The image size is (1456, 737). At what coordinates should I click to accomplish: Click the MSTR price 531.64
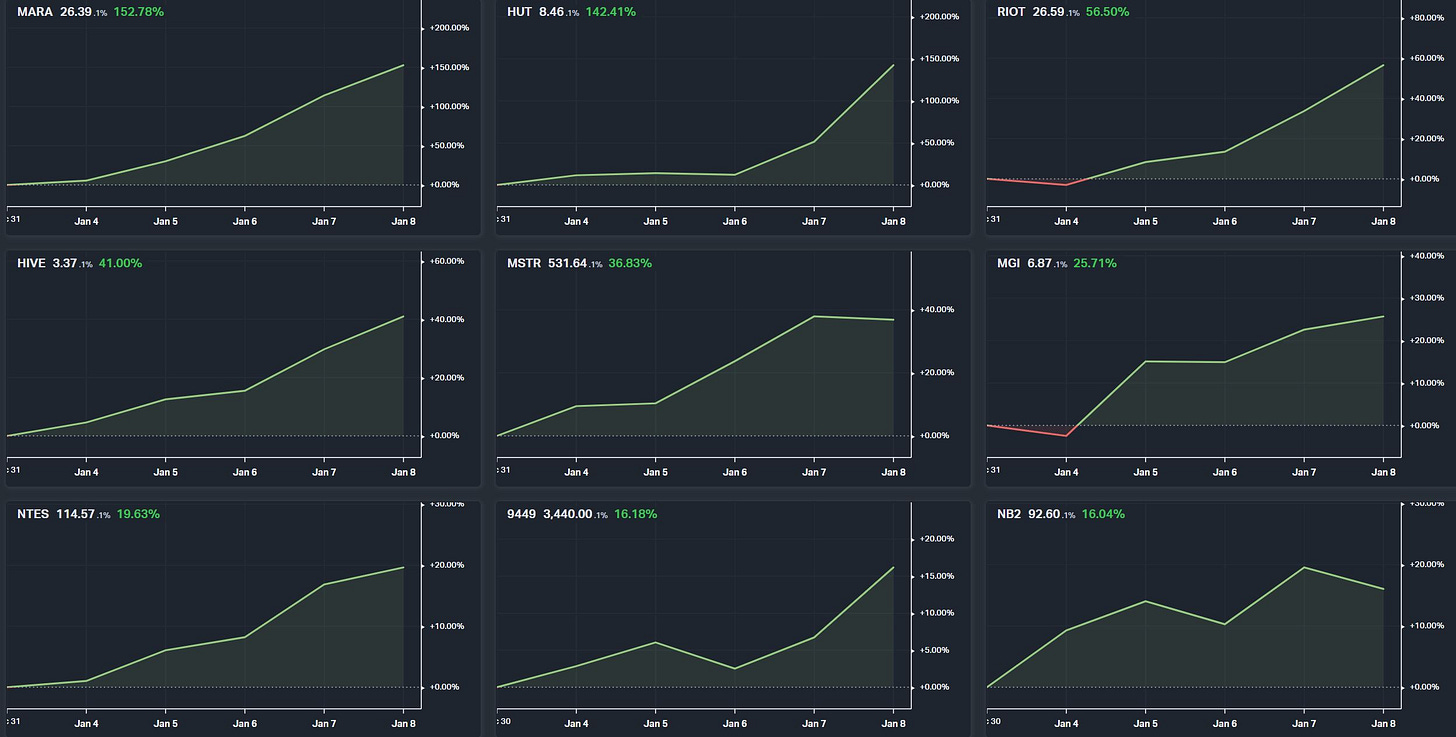[x=569, y=263]
